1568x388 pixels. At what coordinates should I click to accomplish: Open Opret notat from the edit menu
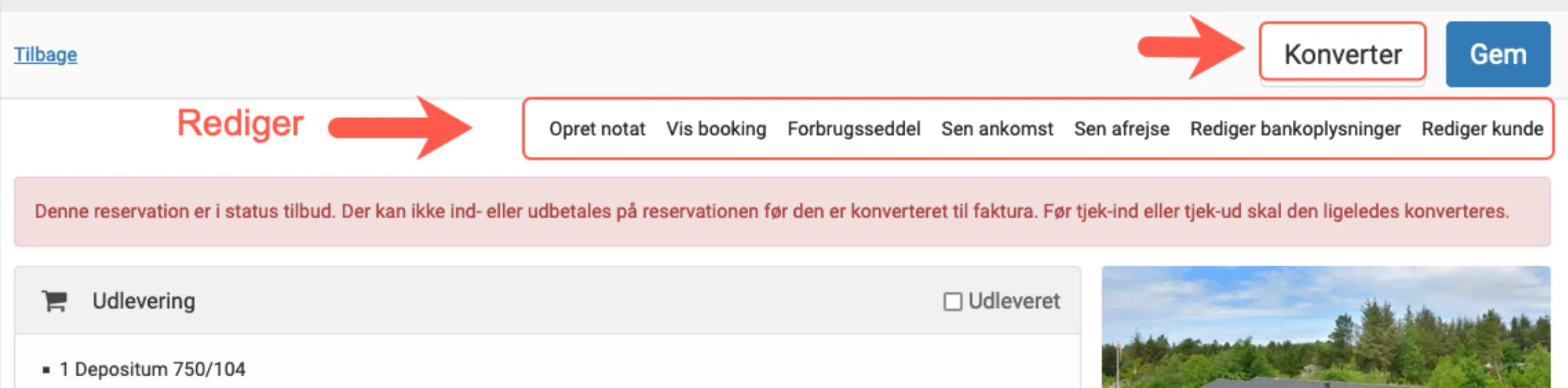click(x=597, y=129)
